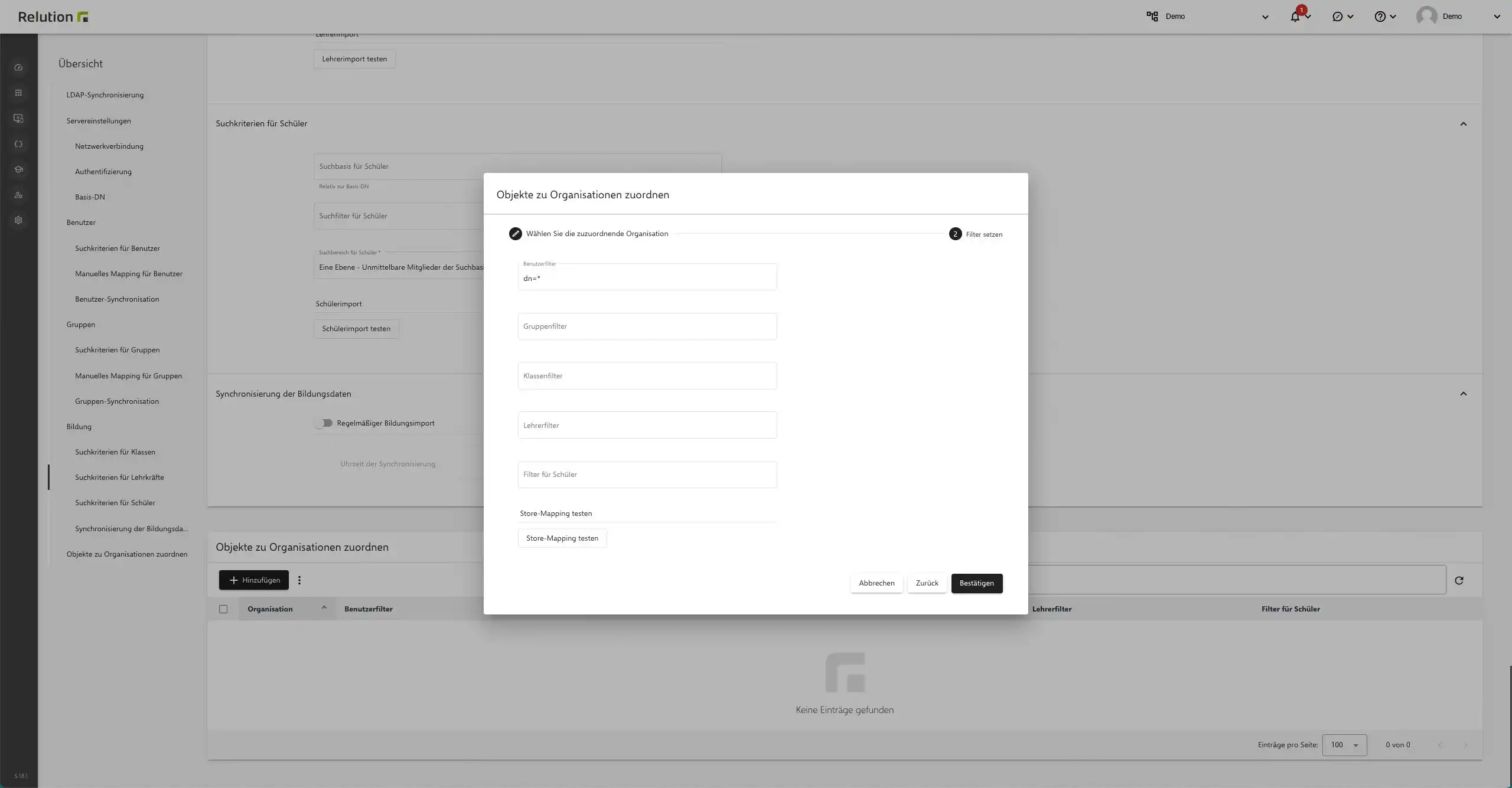Select Suchkriterien für Klassen entry
Screen dimensions: 1512x788
click(115, 452)
